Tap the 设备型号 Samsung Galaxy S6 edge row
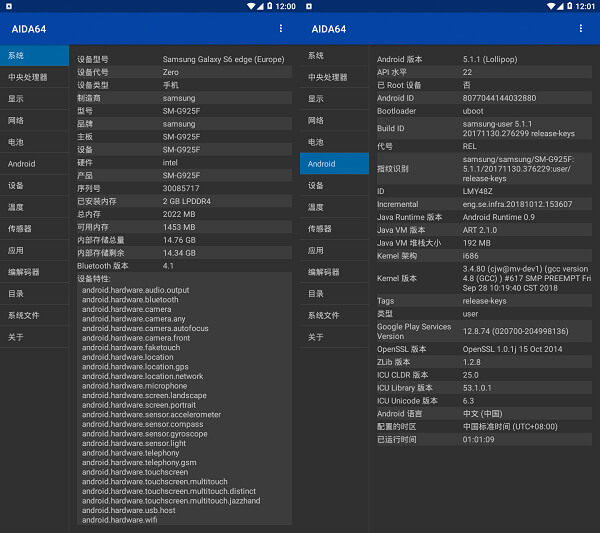 184,59
